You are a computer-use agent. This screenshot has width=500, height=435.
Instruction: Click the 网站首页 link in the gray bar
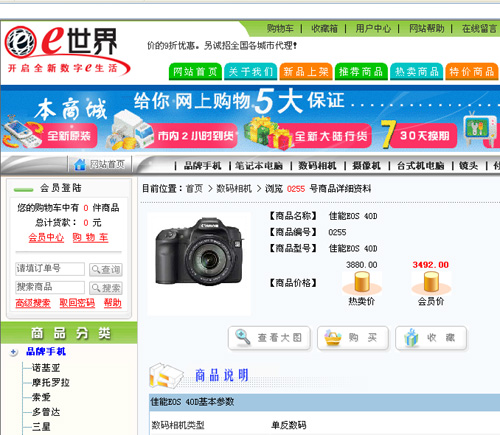coord(107,164)
